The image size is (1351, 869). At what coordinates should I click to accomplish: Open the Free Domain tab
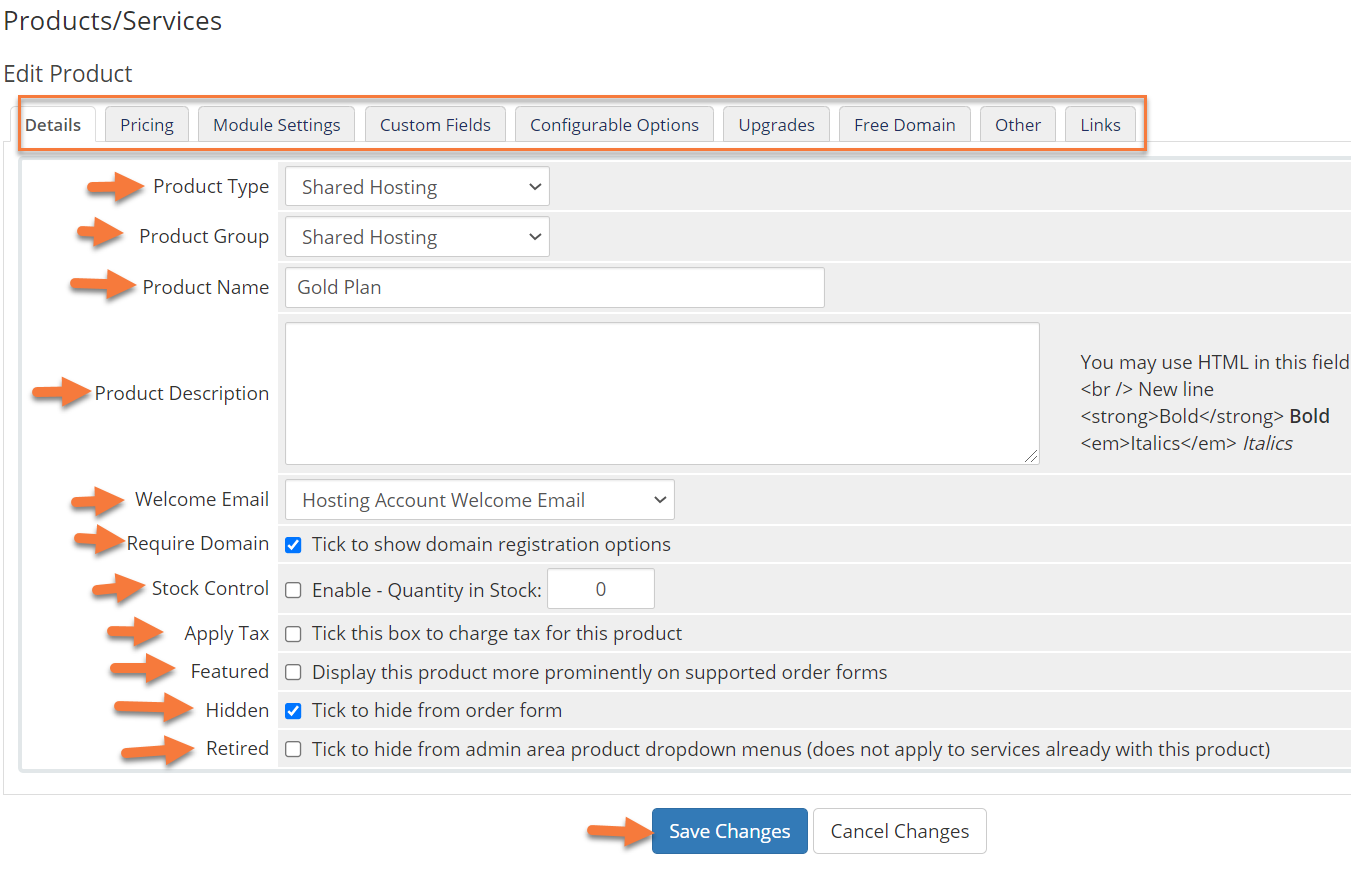[x=904, y=125]
